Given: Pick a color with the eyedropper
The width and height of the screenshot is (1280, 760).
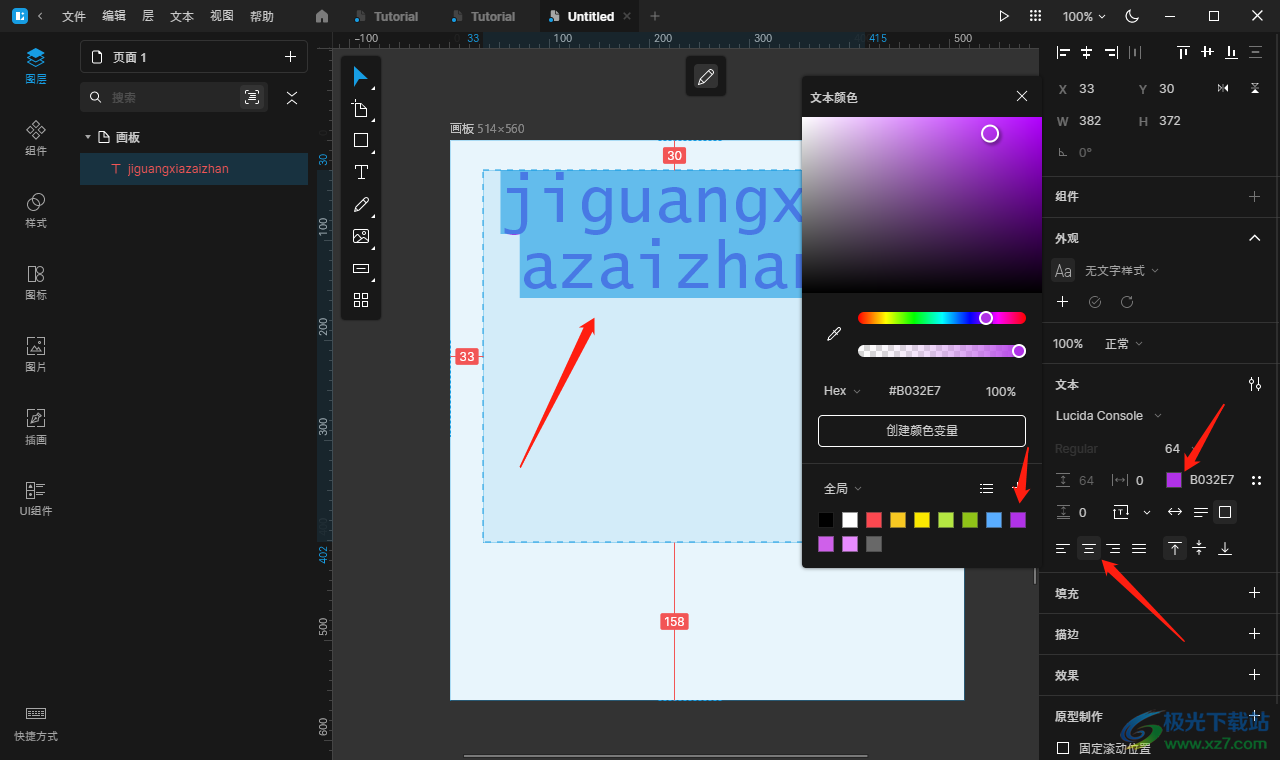Looking at the screenshot, I should (834, 334).
